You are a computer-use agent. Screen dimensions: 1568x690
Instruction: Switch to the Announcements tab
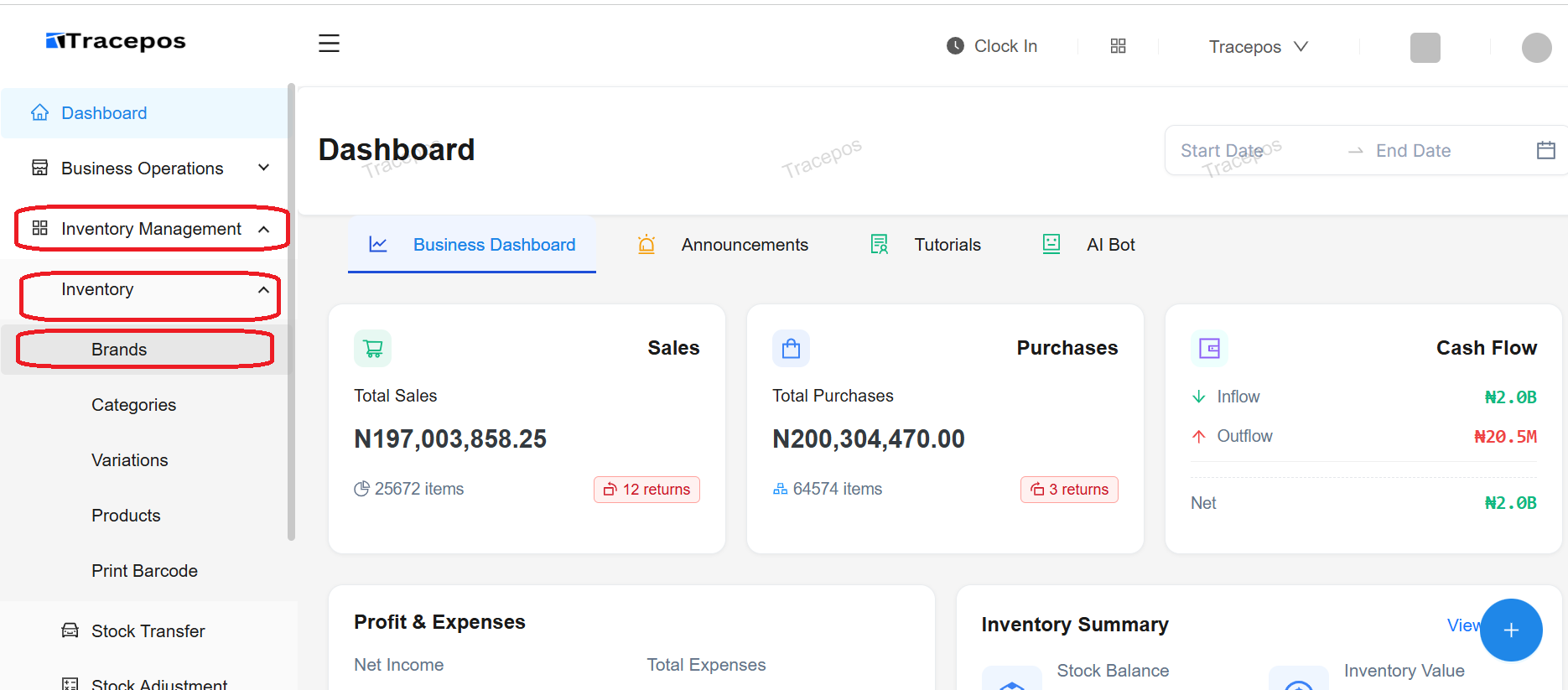(x=723, y=244)
